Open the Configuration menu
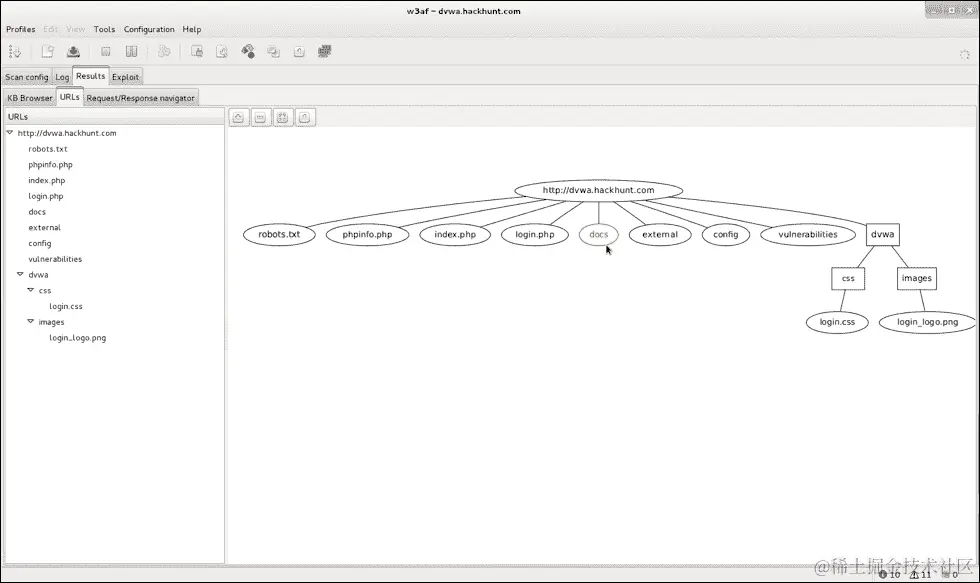Viewport: 980px width, 583px height. [149, 29]
